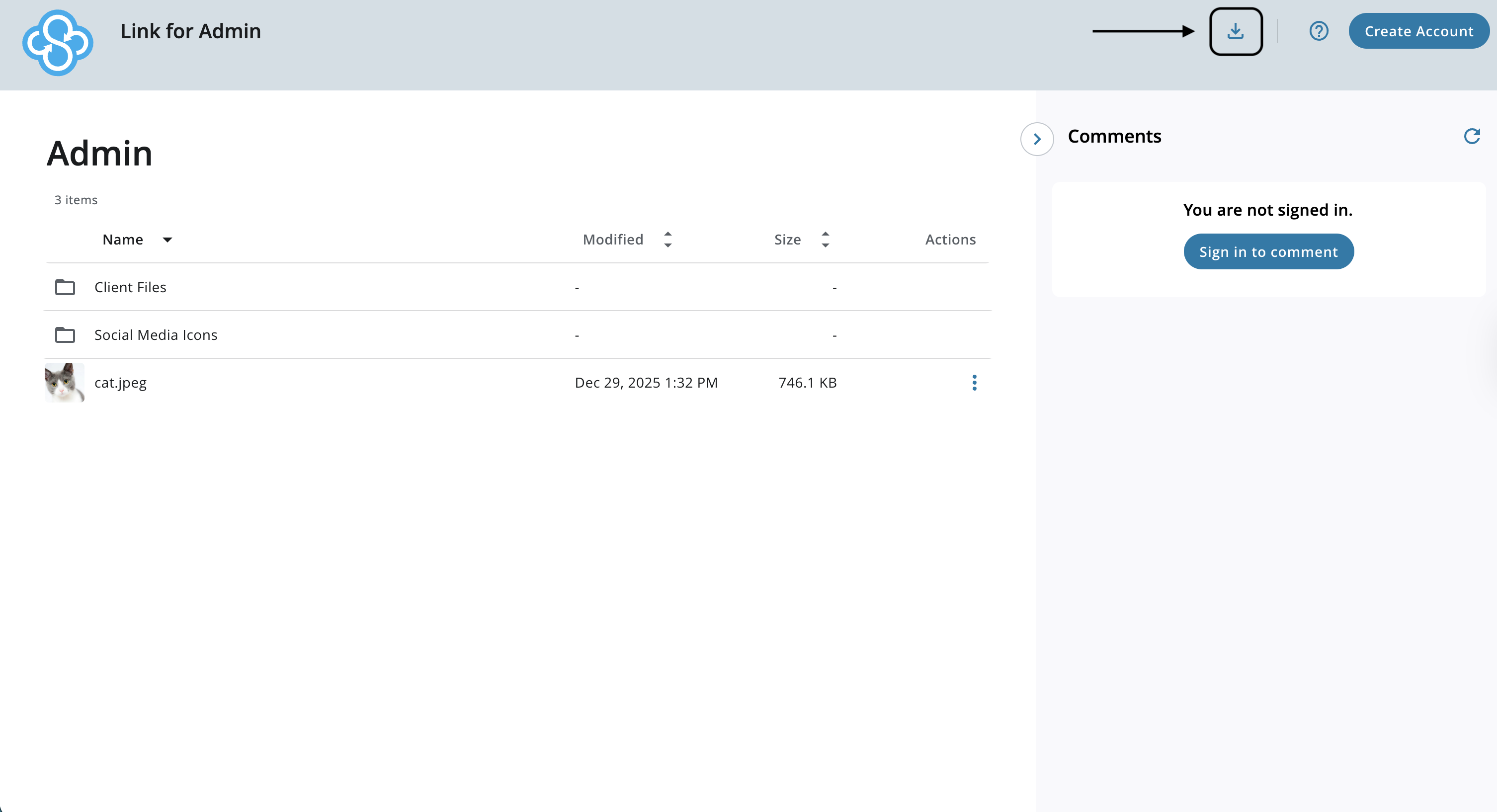The height and width of the screenshot is (812, 1497).
Task: Click the cat.jpeg thumbnail image
Action: [65, 383]
